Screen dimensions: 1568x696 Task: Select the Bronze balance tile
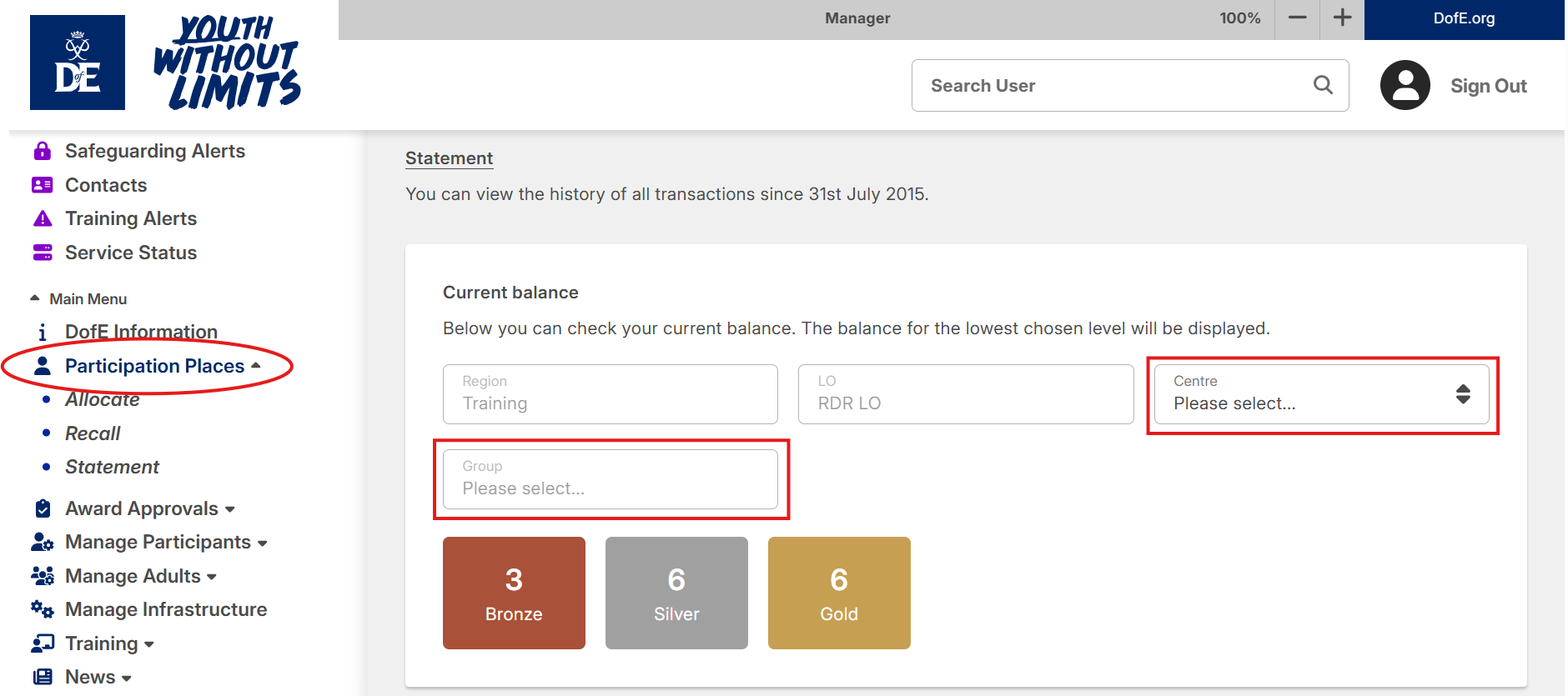(514, 593)
